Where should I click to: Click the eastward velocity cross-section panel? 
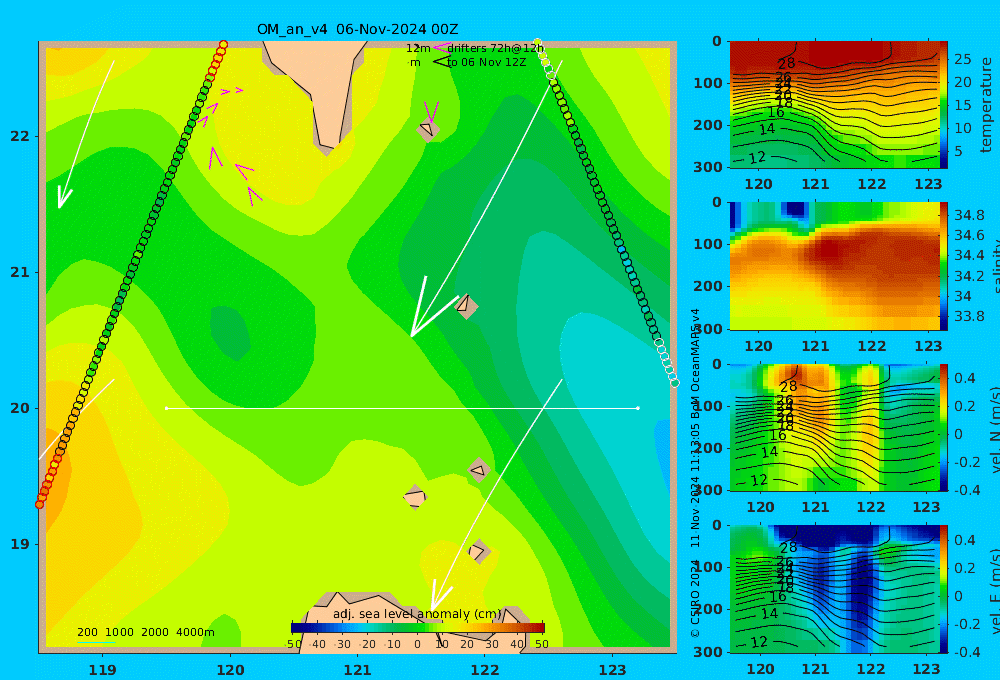834,589
